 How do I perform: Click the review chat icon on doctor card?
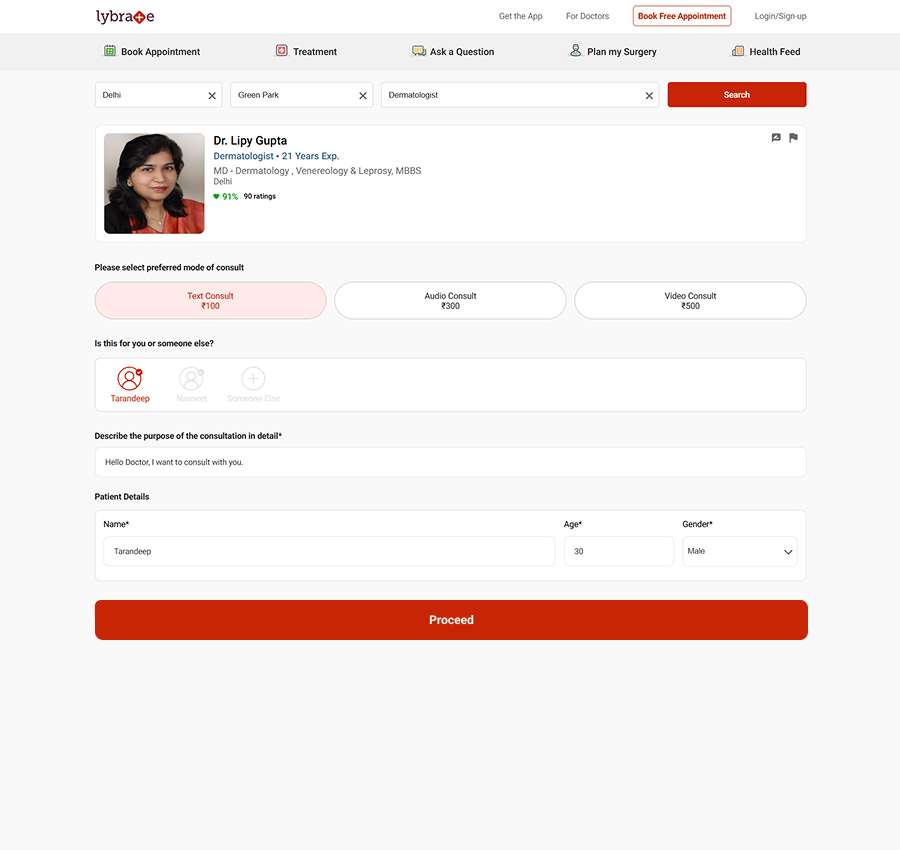[776, 137]
